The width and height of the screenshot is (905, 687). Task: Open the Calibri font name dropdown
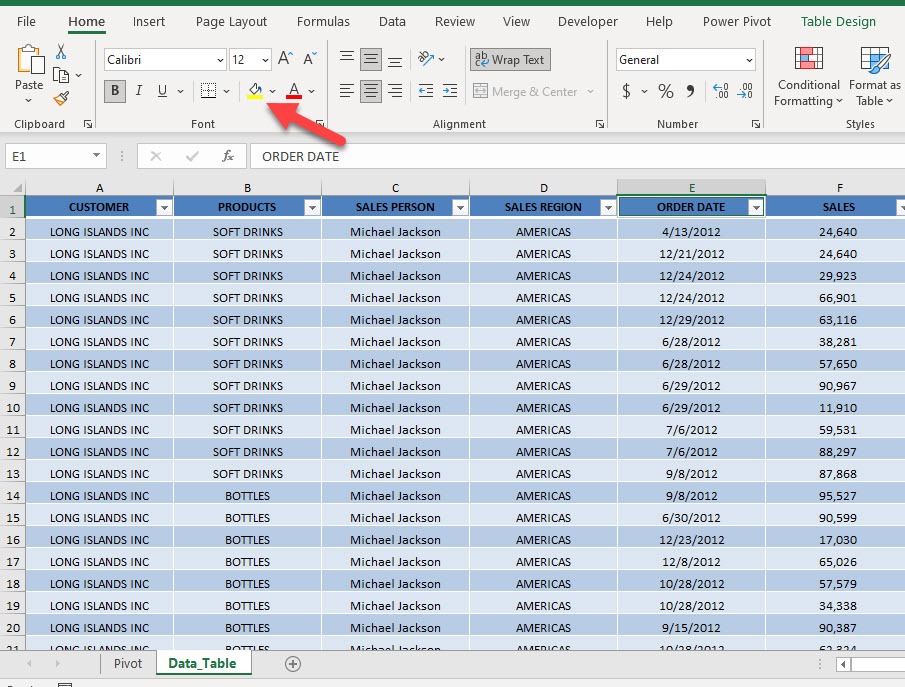[x=220, y=60]
